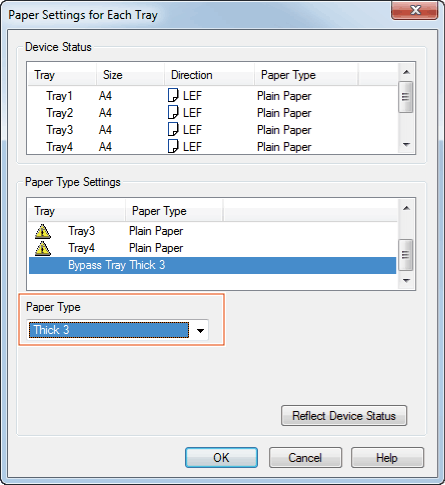Click the LEF page icon in Tray4 device row
This screenshot has height=485, width=445.
(173, 147)
